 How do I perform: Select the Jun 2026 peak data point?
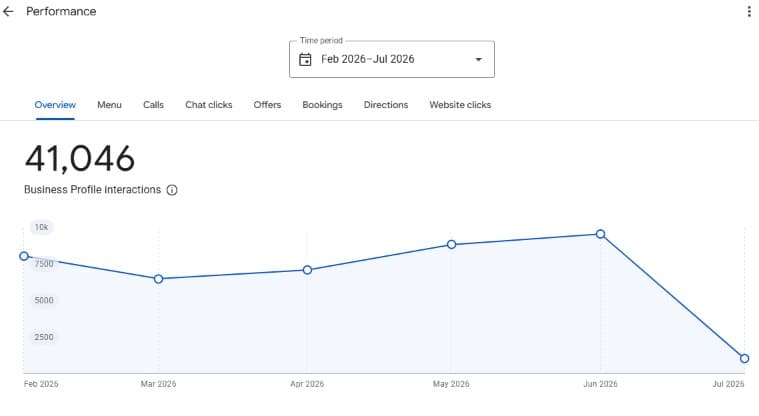coord(601,234)
